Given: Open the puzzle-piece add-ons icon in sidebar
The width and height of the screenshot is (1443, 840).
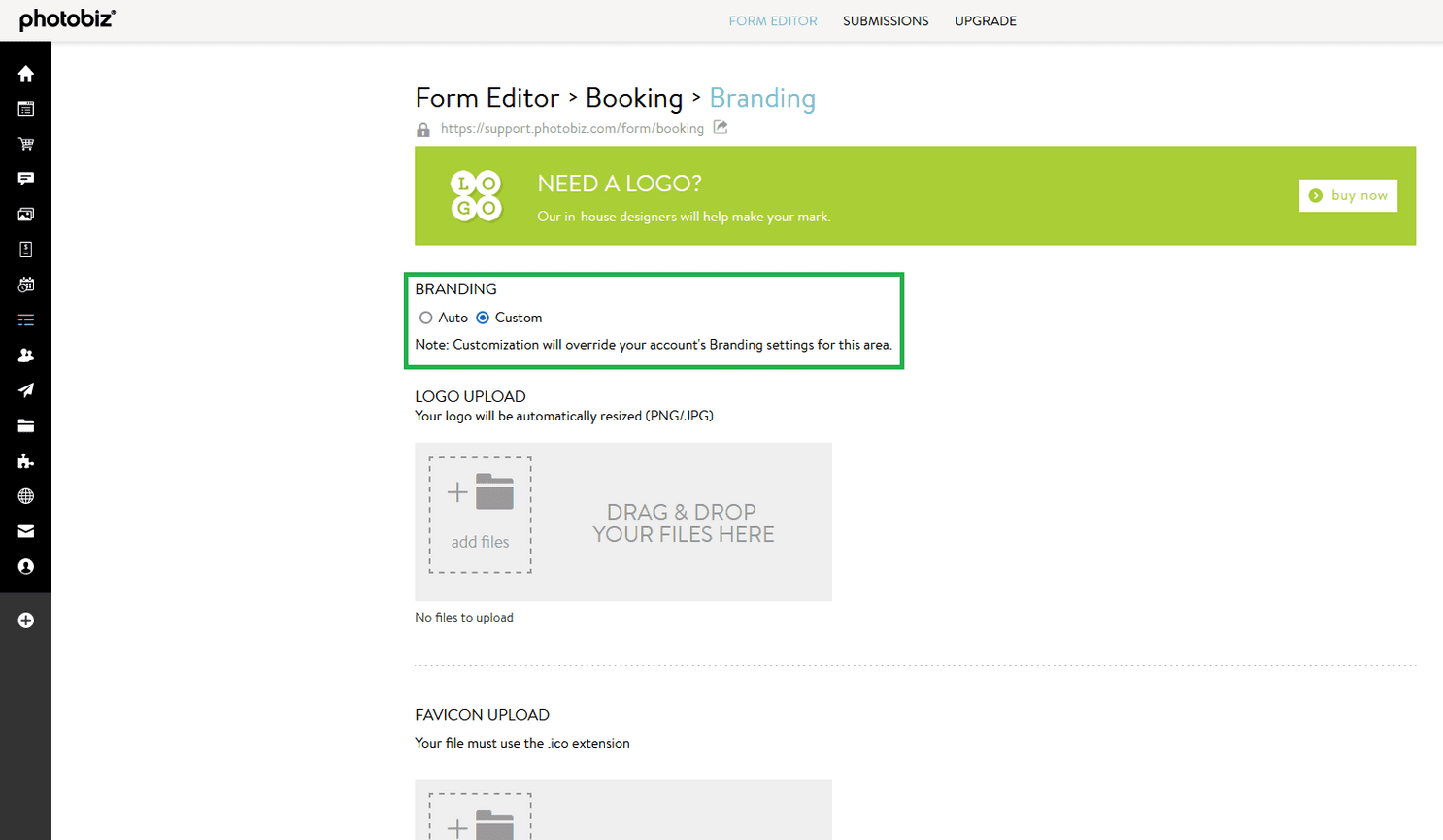Looking at the screenshot, I should pos(25,460).
